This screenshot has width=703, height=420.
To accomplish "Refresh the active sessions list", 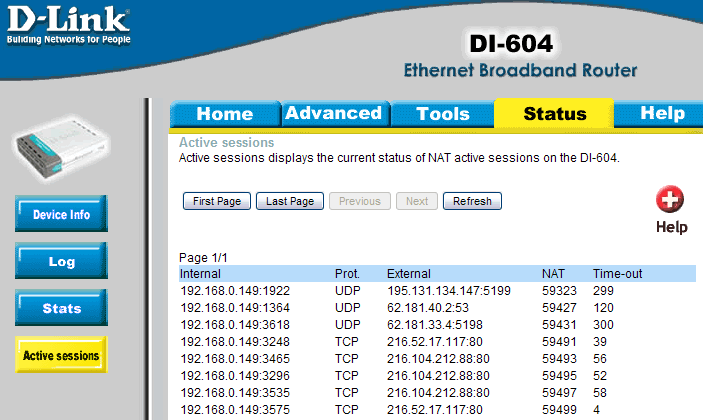I will tap(473, 201).
